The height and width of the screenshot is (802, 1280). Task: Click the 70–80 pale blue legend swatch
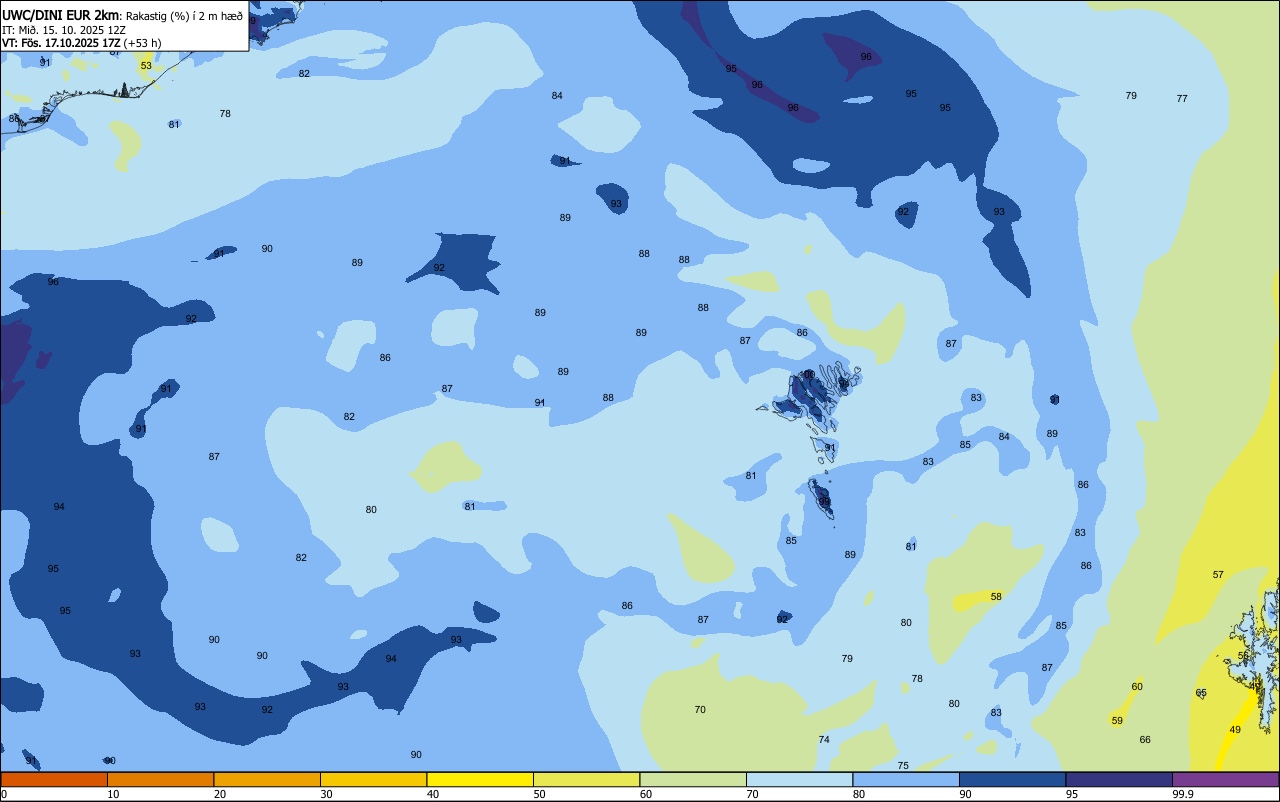pyautogui.click(x=799, y=779)
